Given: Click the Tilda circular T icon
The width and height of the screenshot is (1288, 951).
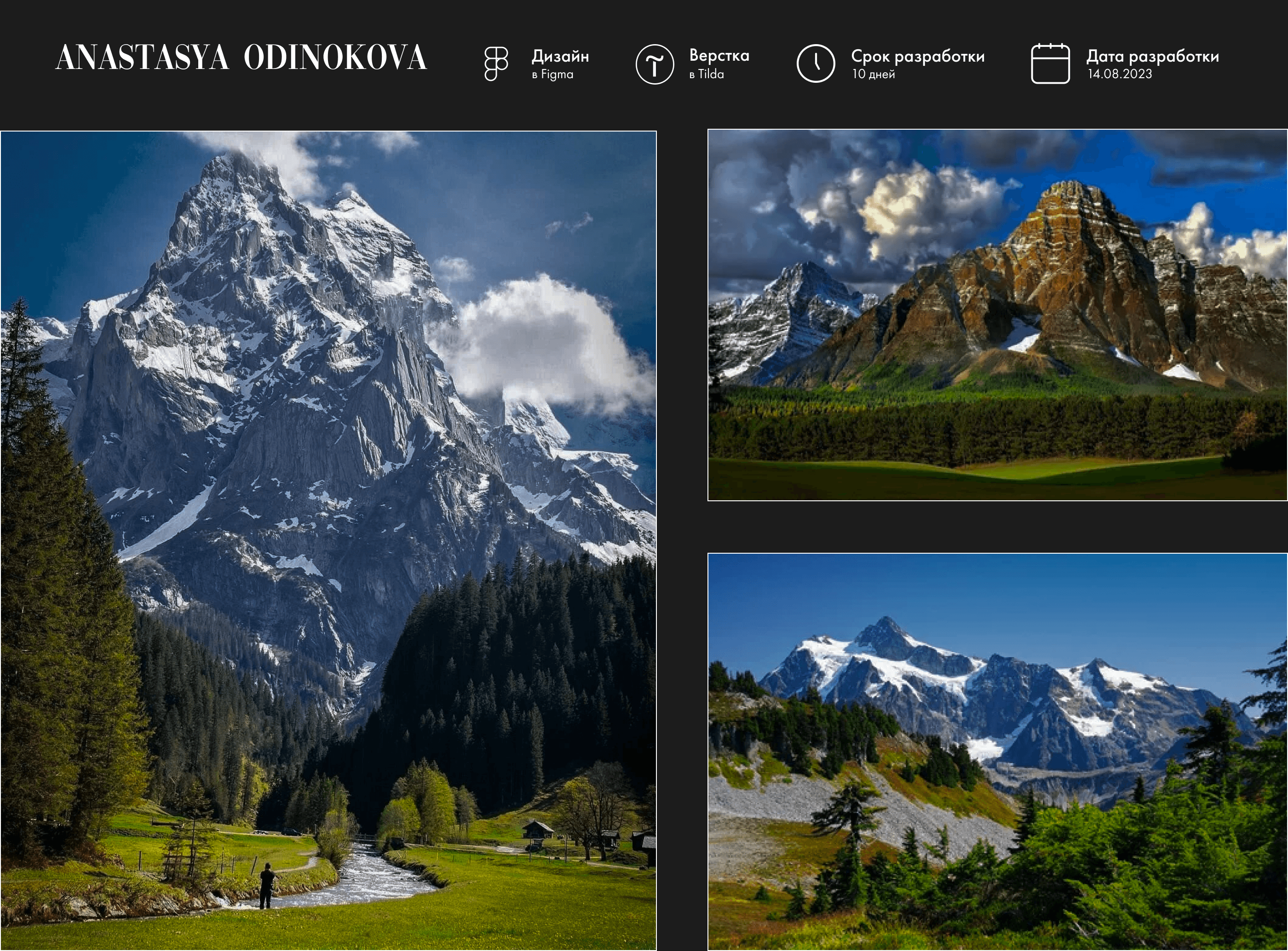Looking at the screenshot, I should click(x=654, y=64).
